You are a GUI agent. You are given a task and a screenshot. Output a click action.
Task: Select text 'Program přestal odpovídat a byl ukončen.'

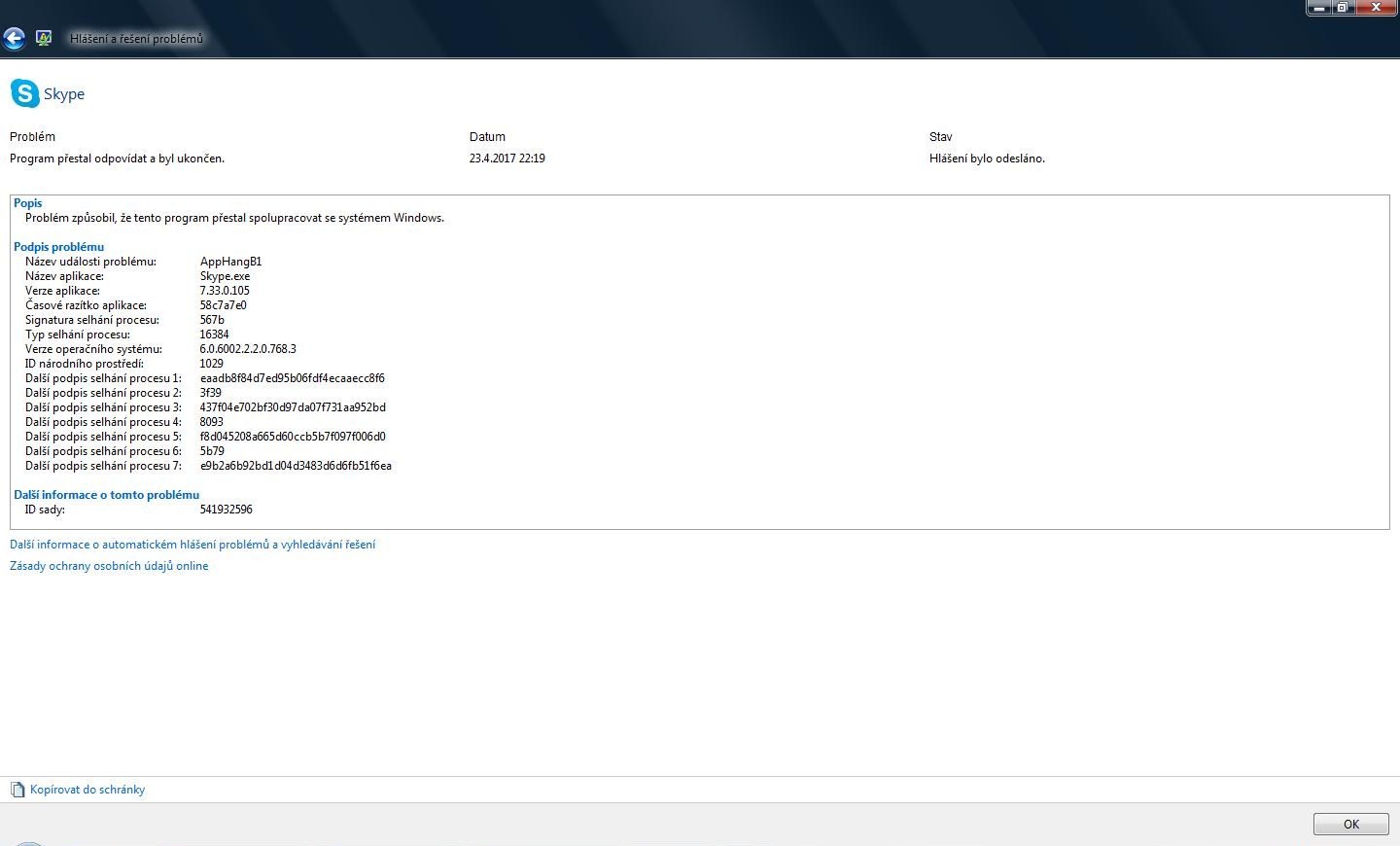117,159
